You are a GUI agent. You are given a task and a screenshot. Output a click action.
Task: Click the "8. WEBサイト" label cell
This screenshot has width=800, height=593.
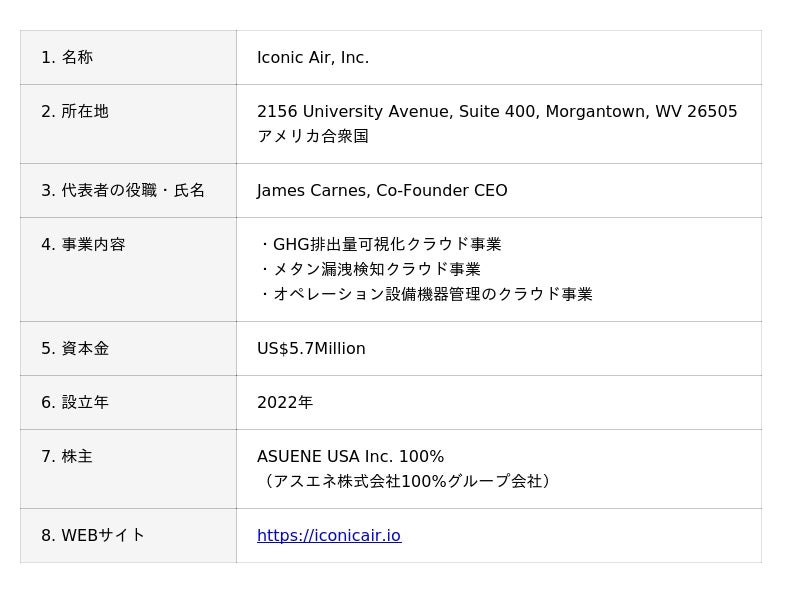(x=93, y=536)
